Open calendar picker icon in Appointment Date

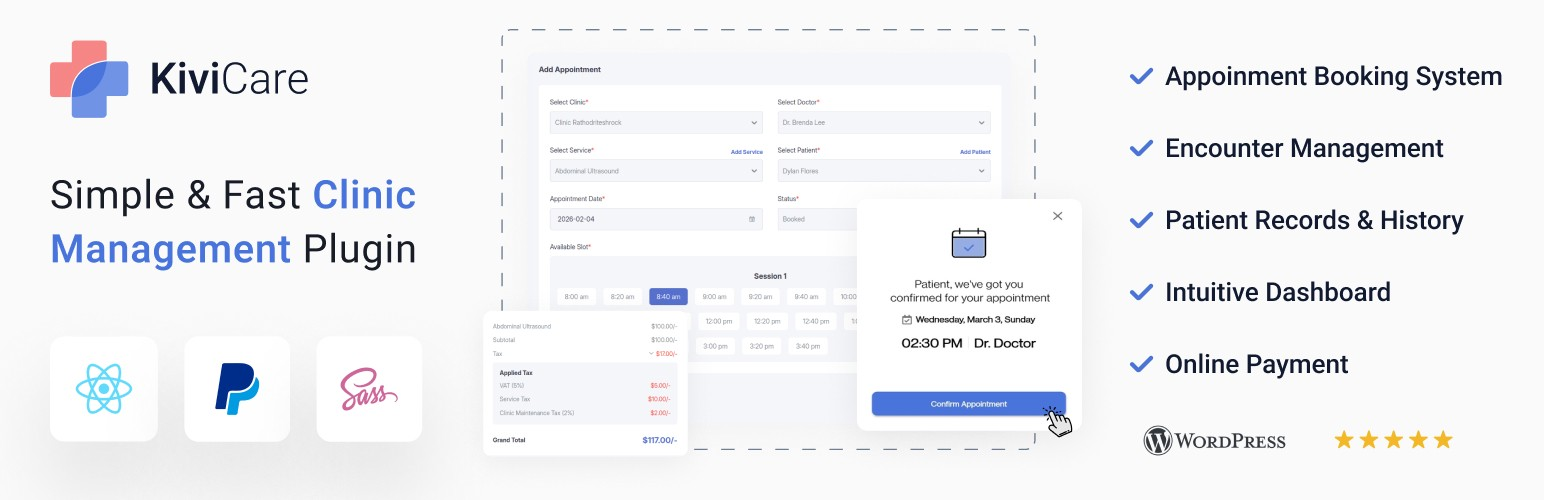click(x=752, y=219)
